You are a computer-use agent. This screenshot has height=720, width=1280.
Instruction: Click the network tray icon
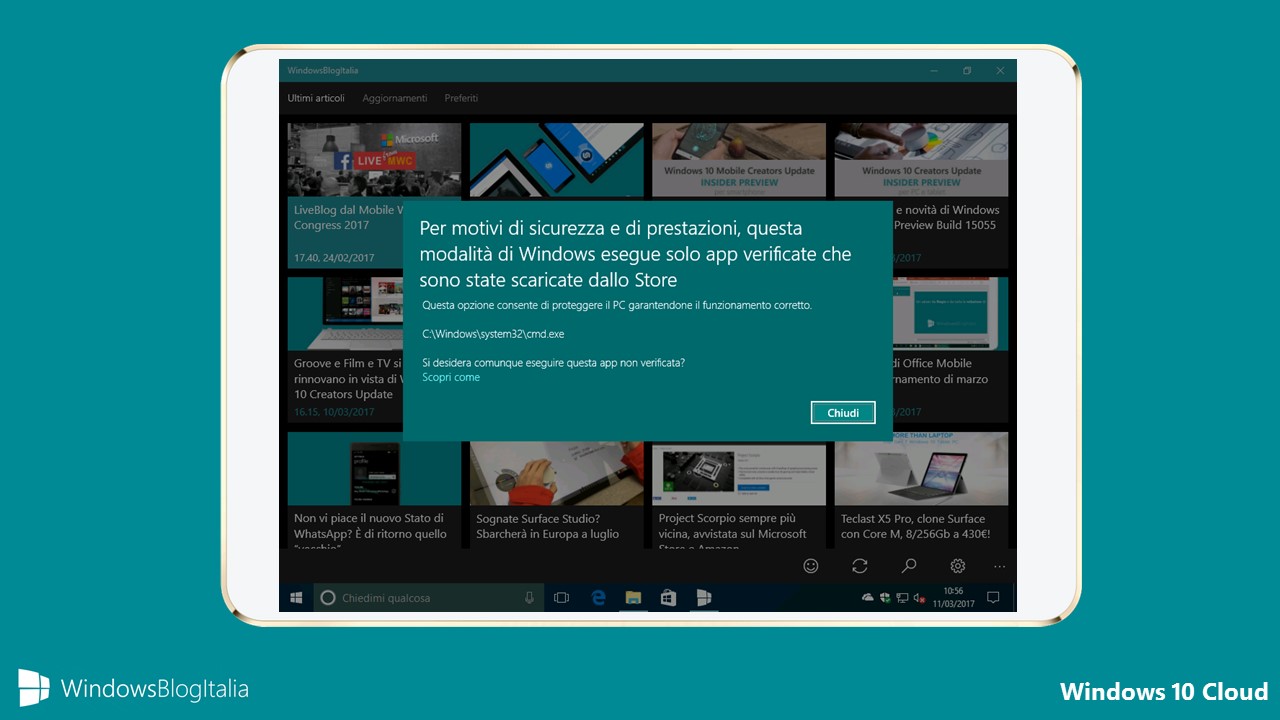point(902,598)
